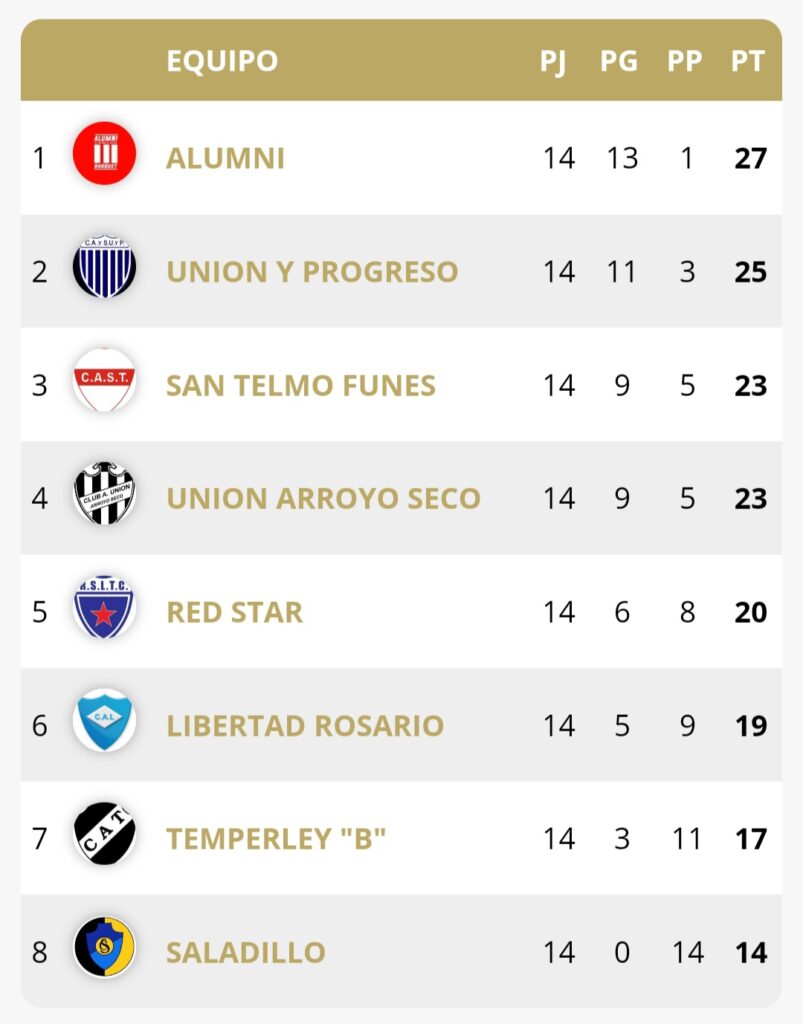The image size is (803, 1024).
Task: Click the Libertad Rosario light-blue crest
Action: pos(104,720)
